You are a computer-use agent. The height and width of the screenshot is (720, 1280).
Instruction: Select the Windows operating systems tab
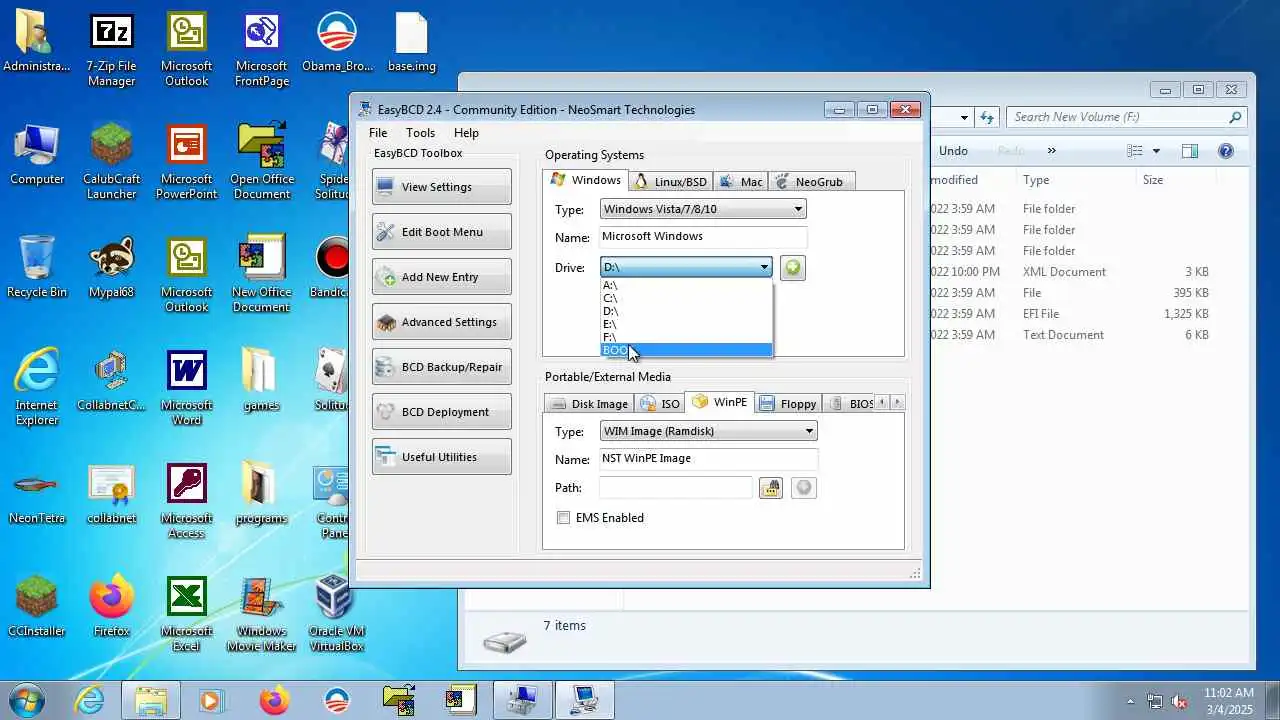point(586,180)
